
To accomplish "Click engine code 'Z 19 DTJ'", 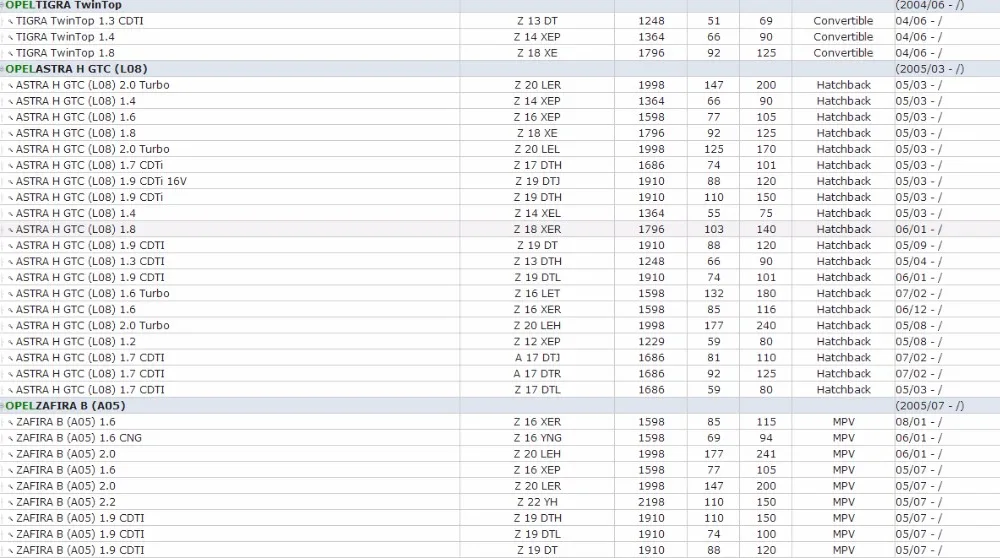I will click(537, 181).
